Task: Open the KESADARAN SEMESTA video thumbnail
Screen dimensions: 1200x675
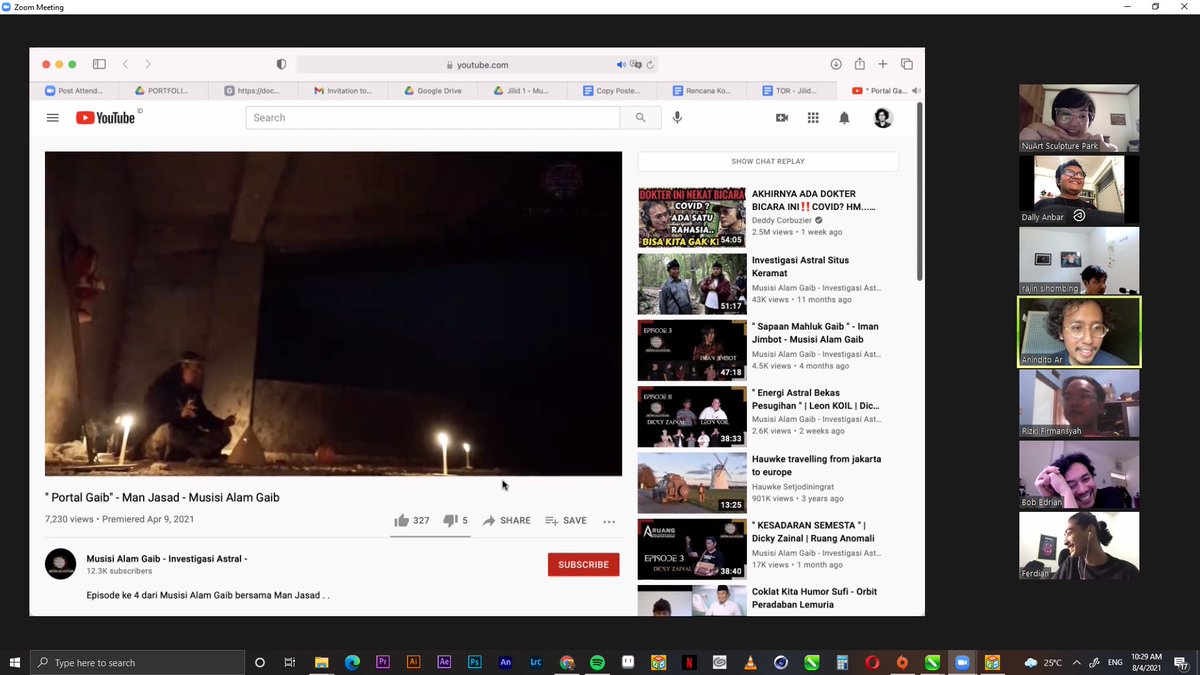Action: tap(692, 549)
